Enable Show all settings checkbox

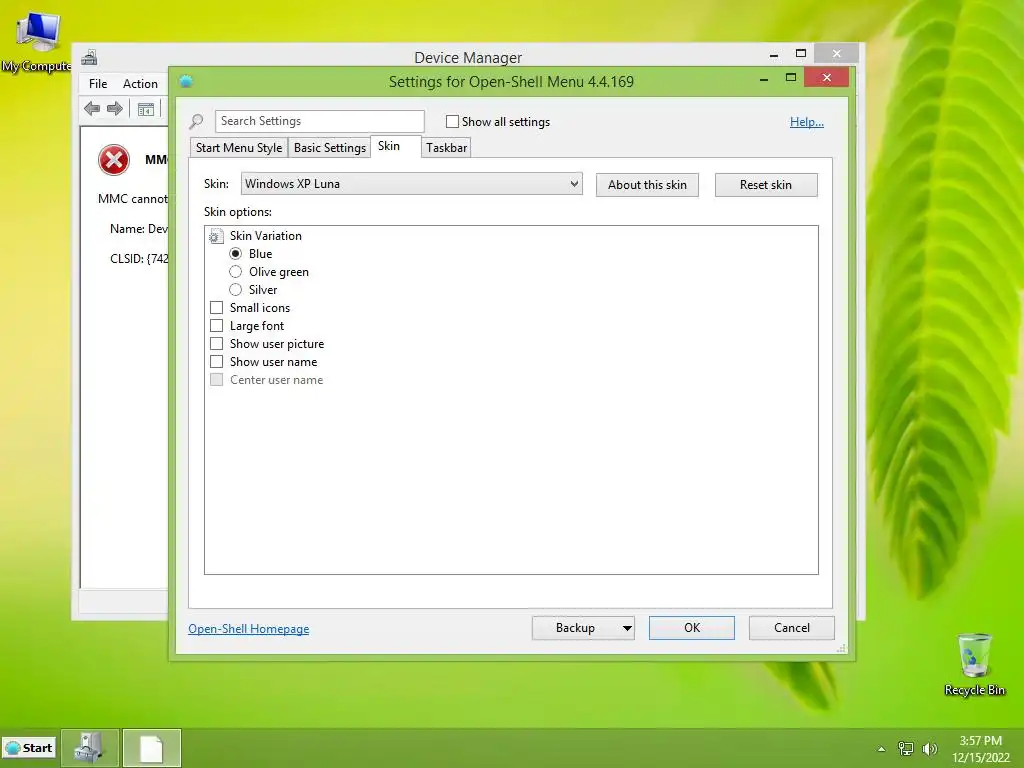pyautogui.click(x=452, y=121)
